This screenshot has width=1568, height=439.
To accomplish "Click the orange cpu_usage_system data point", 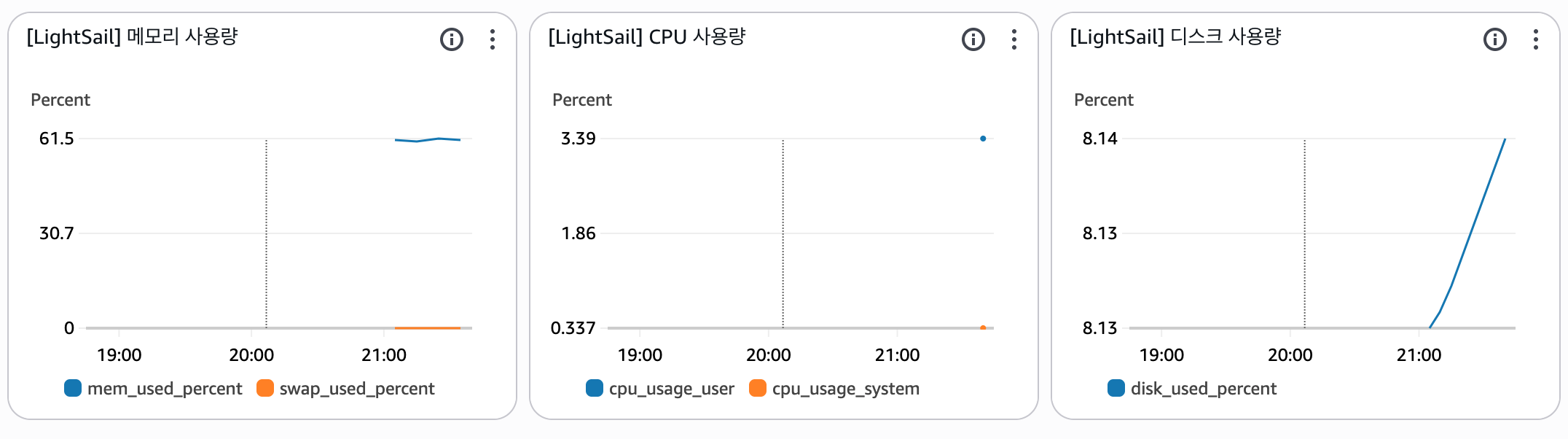I will [983, 328].
